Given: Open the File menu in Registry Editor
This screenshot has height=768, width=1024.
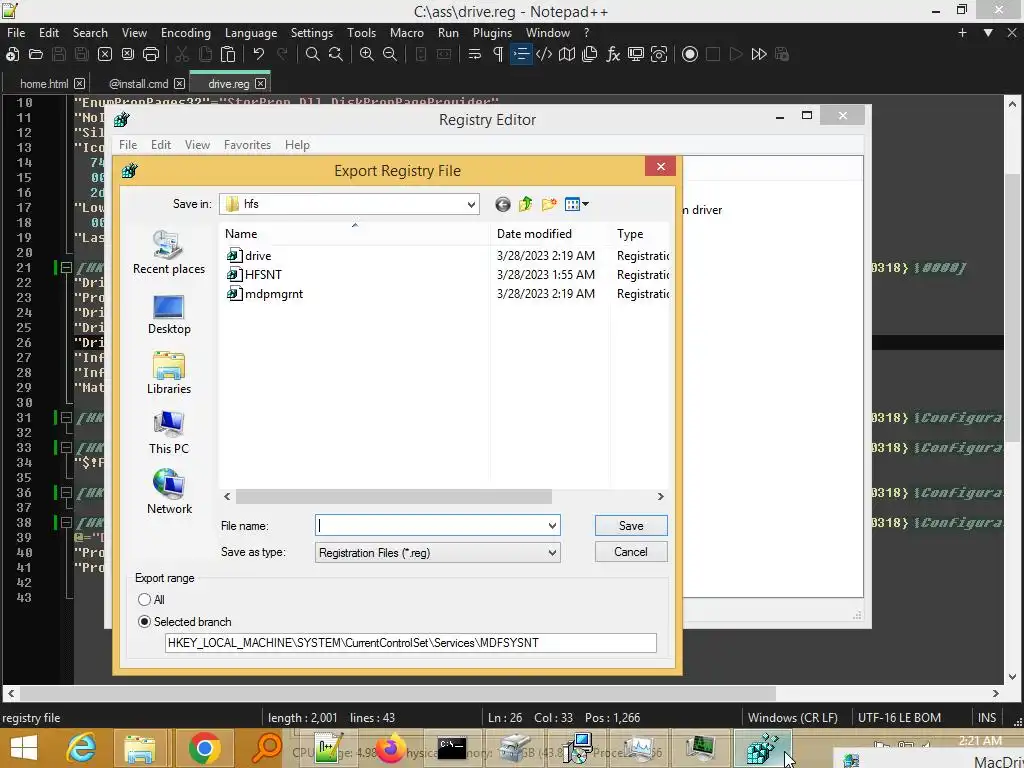Looking at the screenshot, I should (128, 145).
